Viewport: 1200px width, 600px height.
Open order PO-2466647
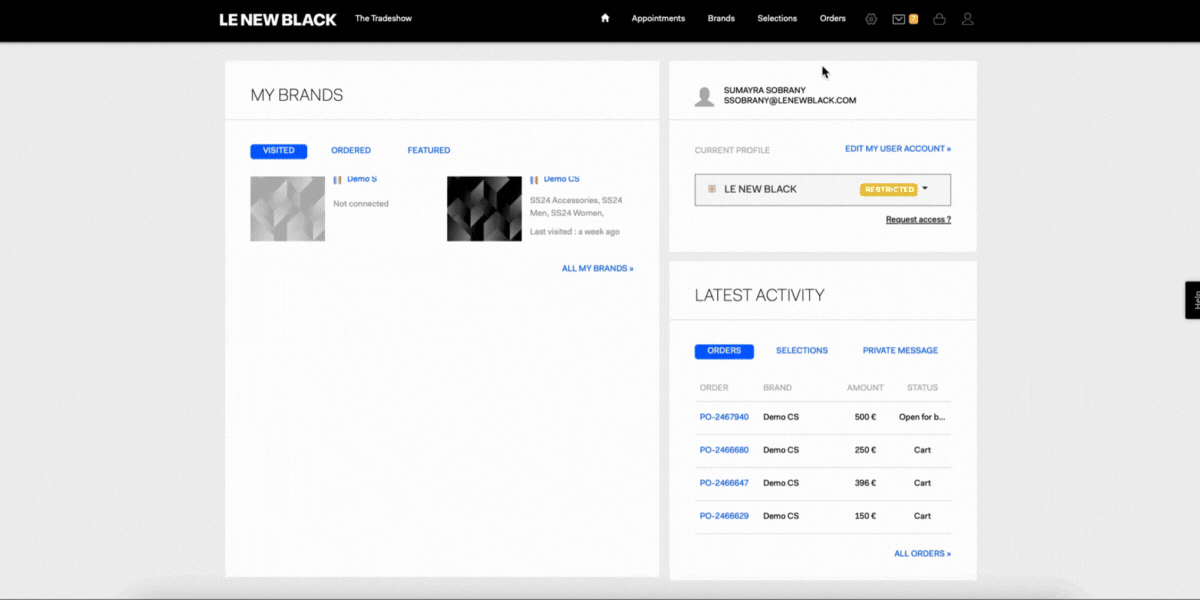click(x=724, y=483)
